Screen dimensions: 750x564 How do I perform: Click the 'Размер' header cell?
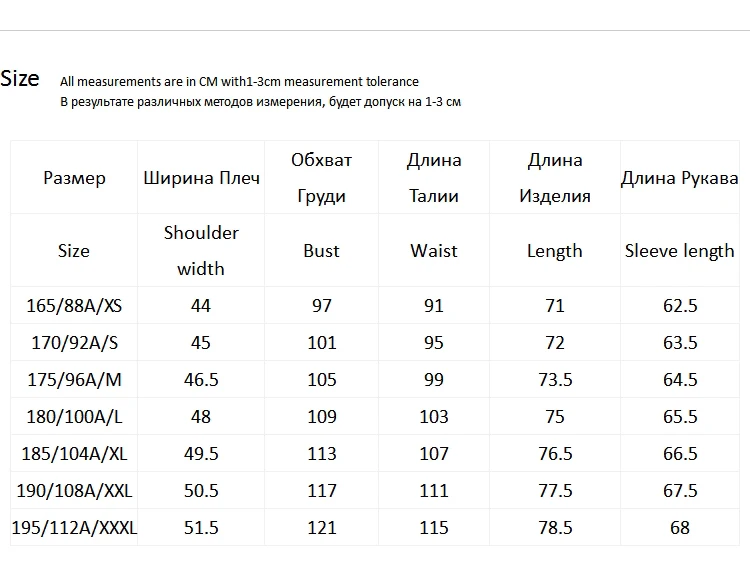coord(74,178)
